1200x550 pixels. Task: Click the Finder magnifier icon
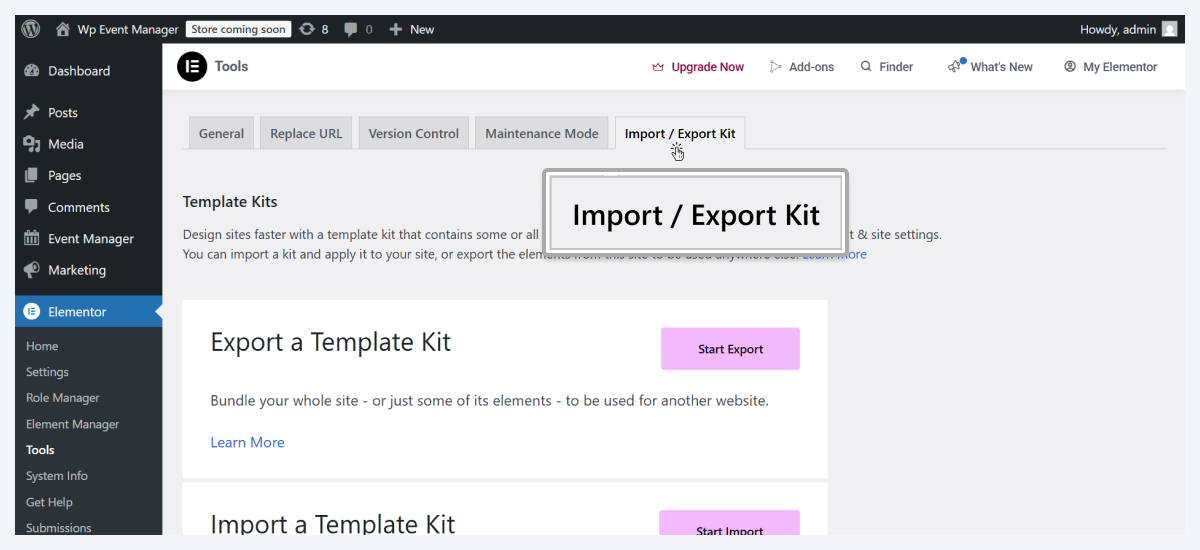[x=866, y=67]
